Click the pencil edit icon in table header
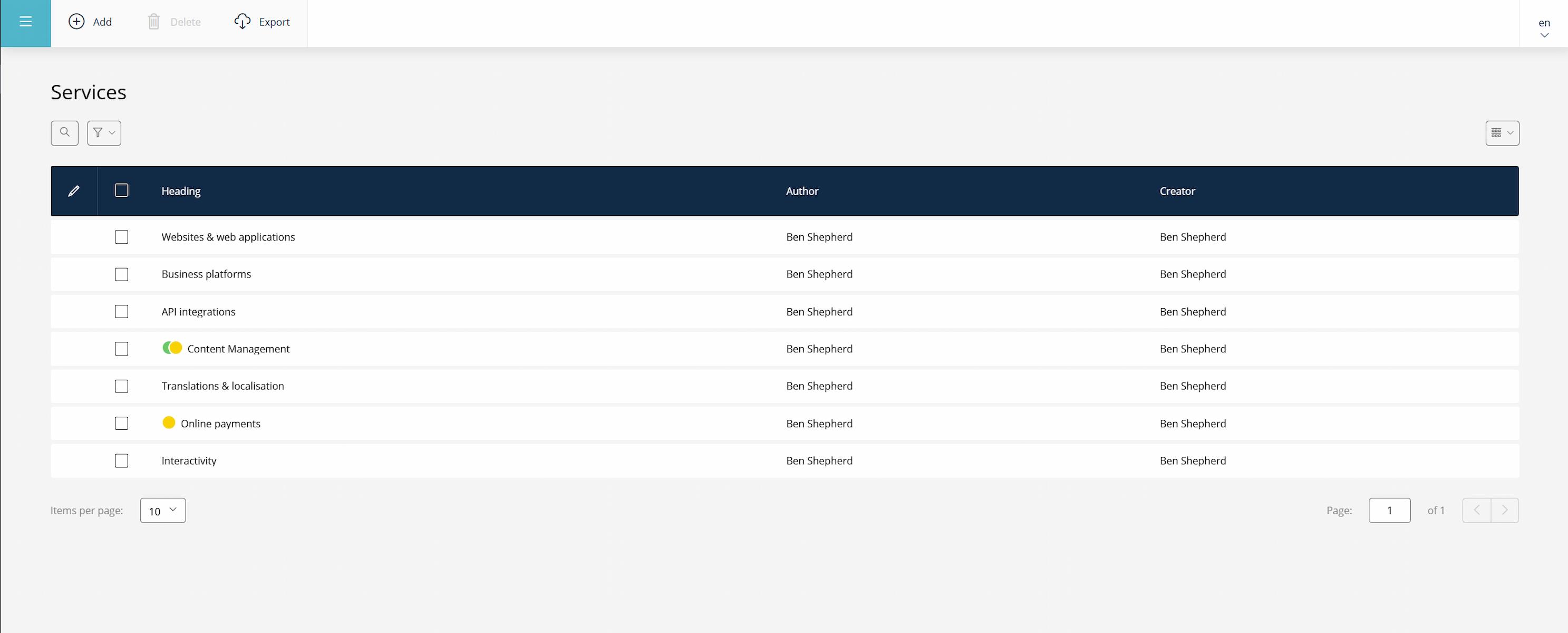1568x633 pixels. pyautogui.click(x=74, y=191)
